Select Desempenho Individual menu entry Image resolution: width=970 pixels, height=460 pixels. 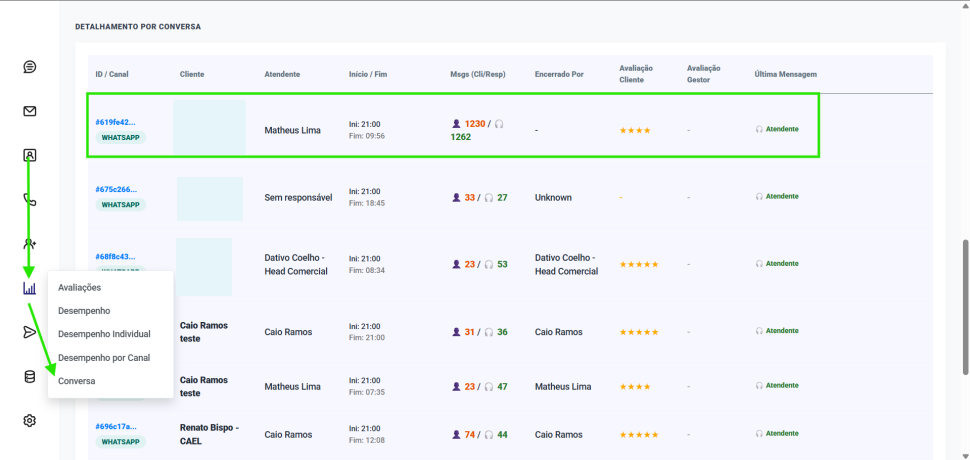click(x=104, y=334)
